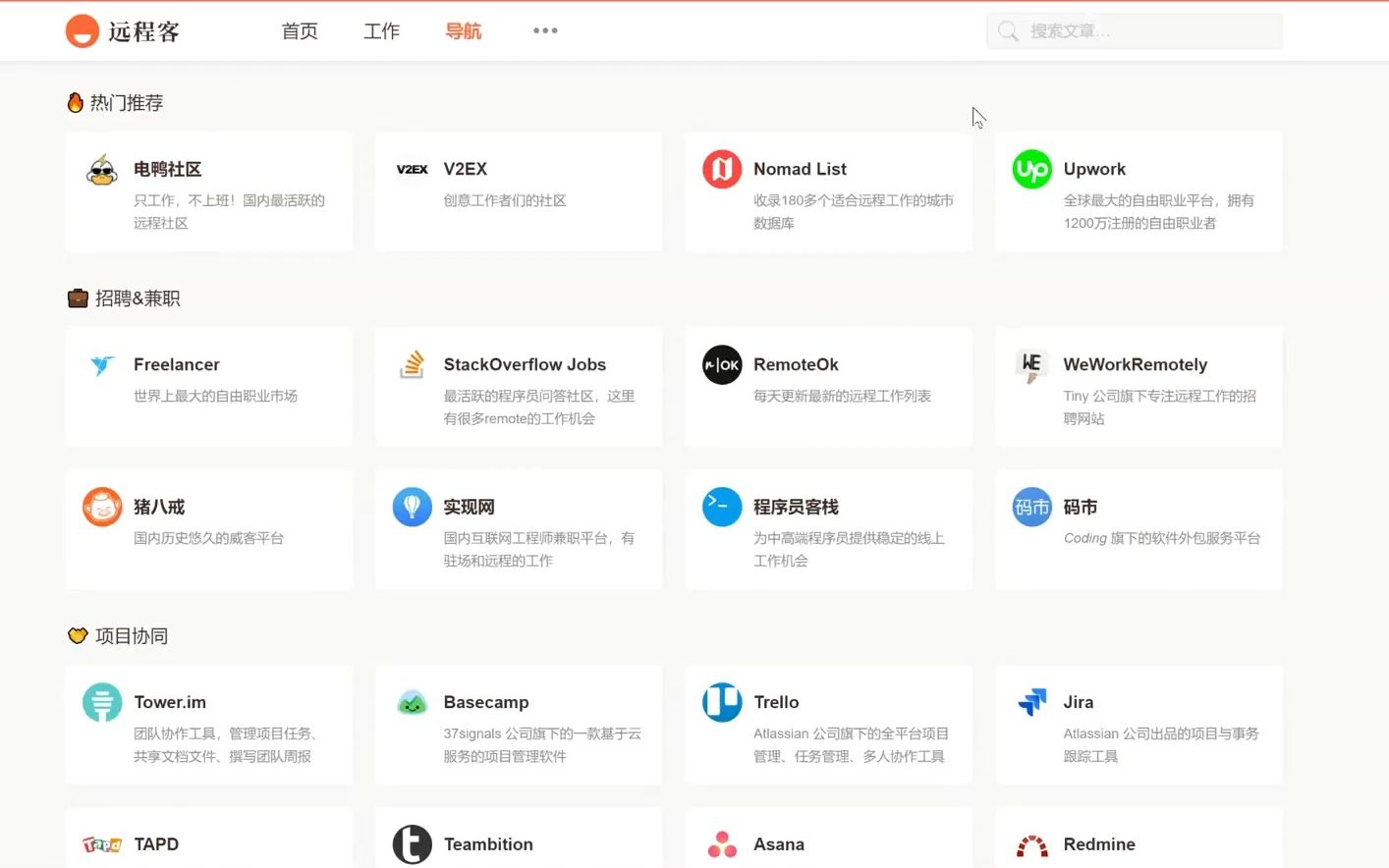Open the 猪八戒 title link
The height and width of the screenshot is (868, 1389).
(x=159, y=507)
